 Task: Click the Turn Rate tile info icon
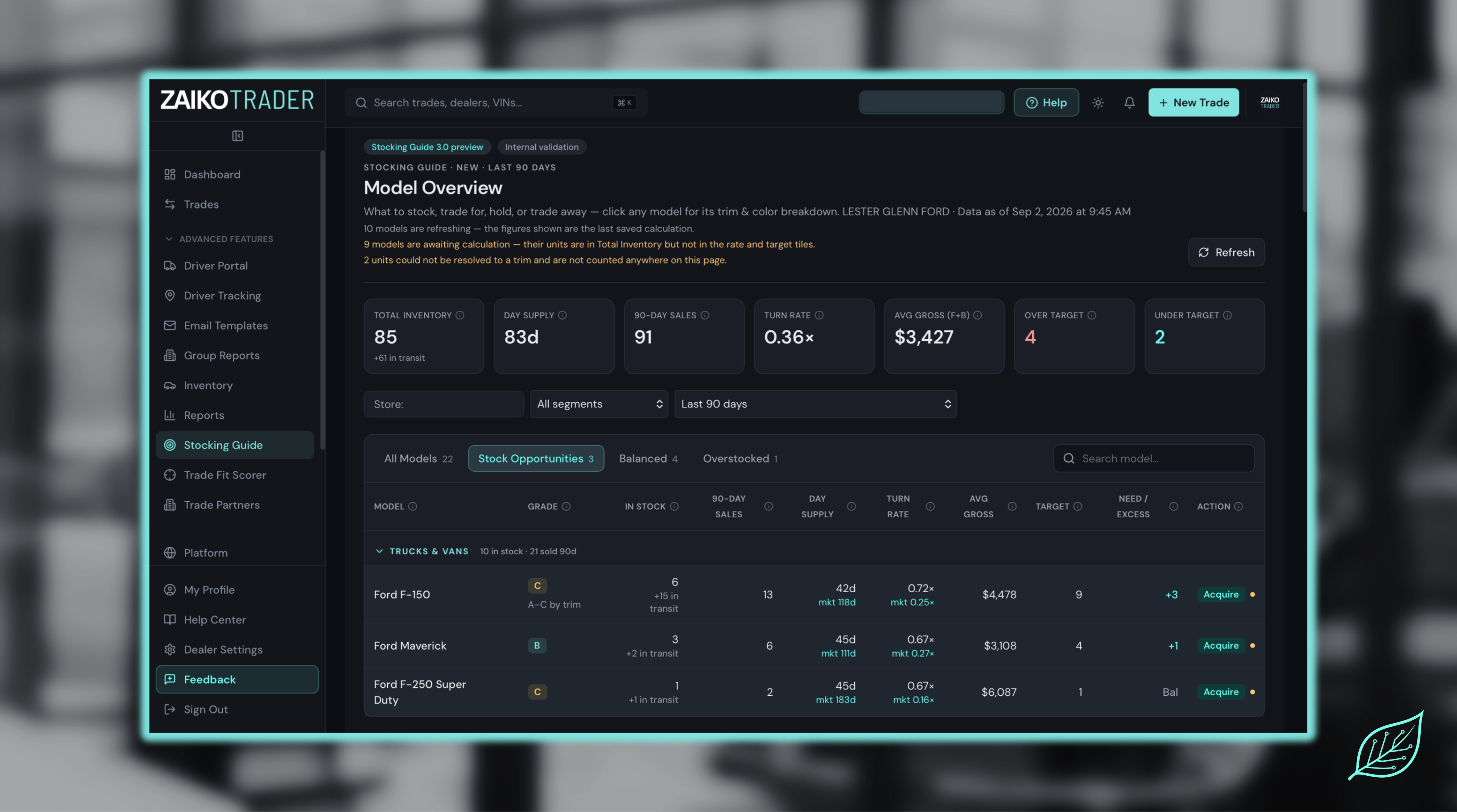[x=819, y=315]
